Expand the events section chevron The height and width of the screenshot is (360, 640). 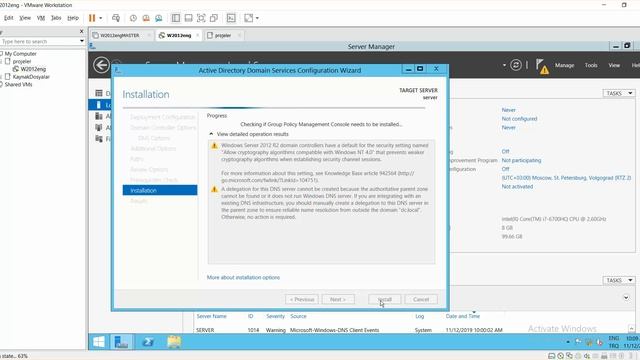[626, 298]
